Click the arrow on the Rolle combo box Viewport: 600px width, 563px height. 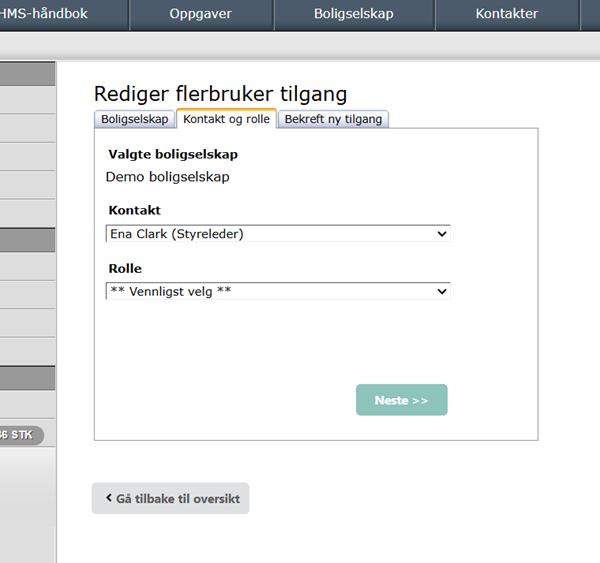[442, 291]
